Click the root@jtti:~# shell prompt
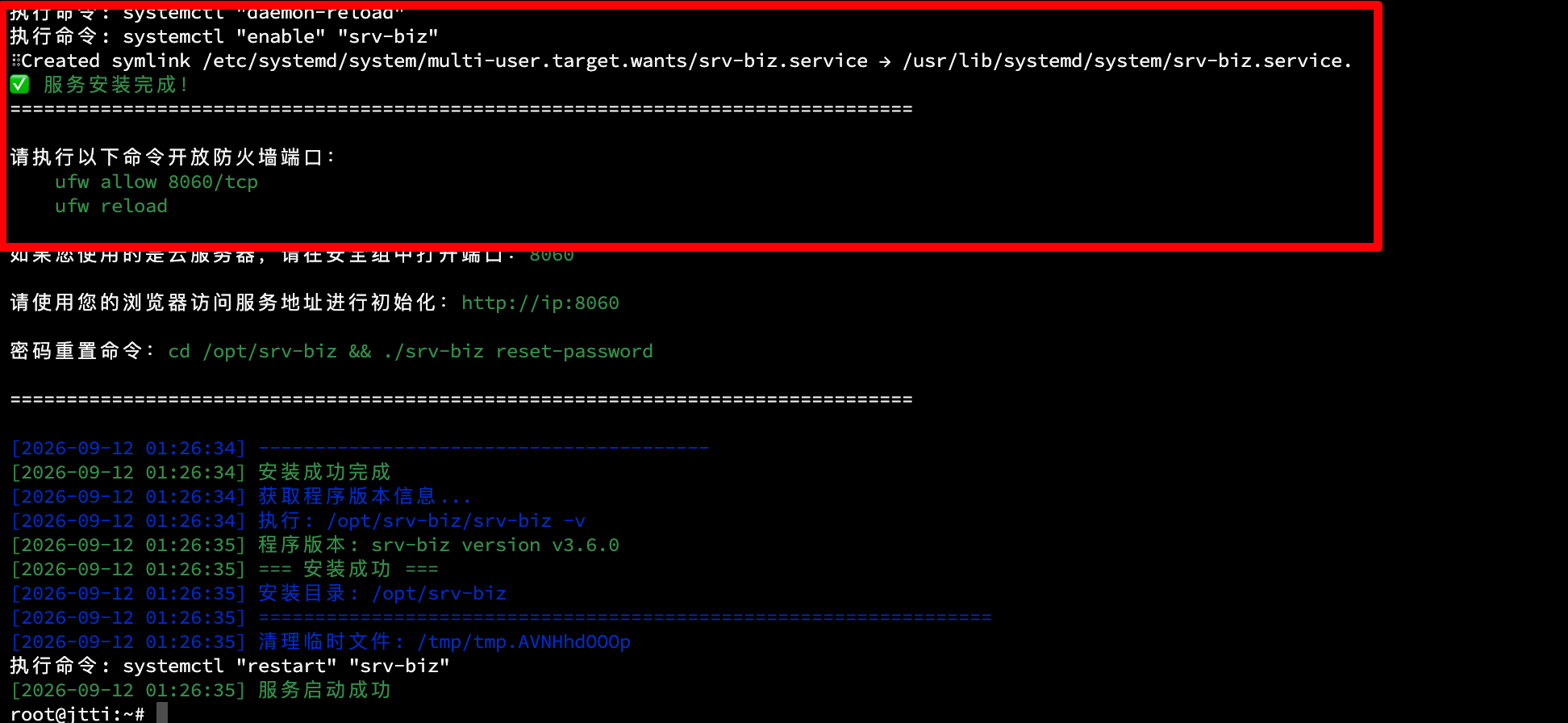 tap(77, 713)
